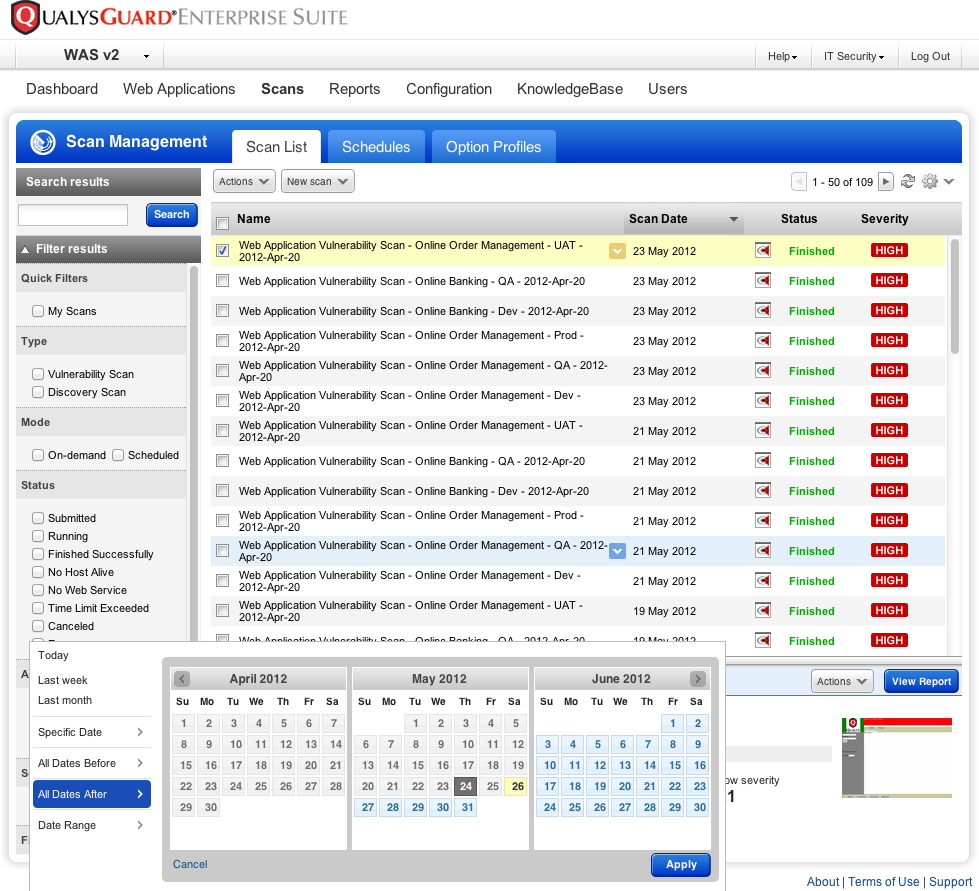Click Apply in date picker
Screen dimensions: 979x891
(x=681, y=864)
